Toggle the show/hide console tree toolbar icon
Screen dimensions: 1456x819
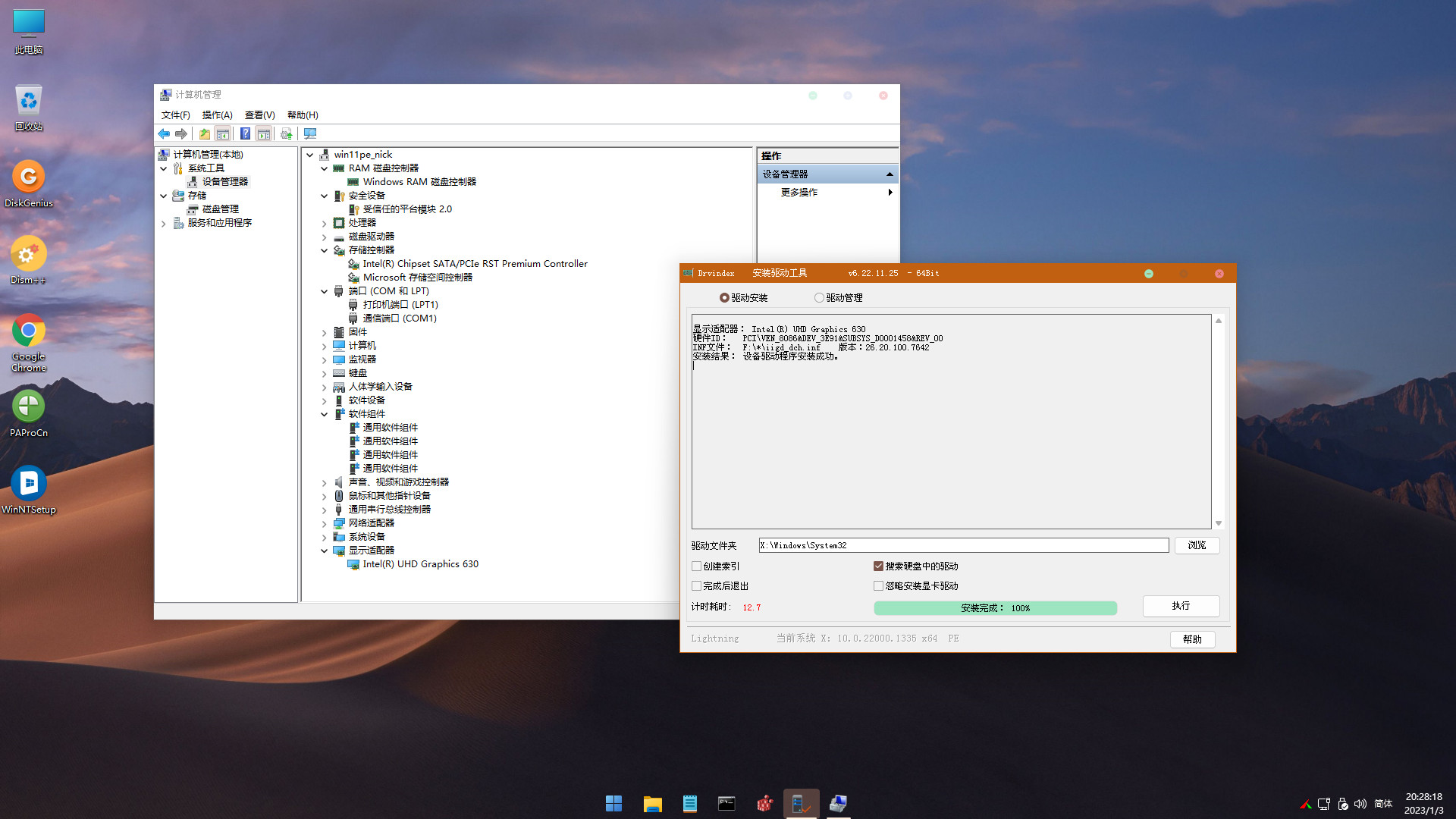tap(223, 133)
